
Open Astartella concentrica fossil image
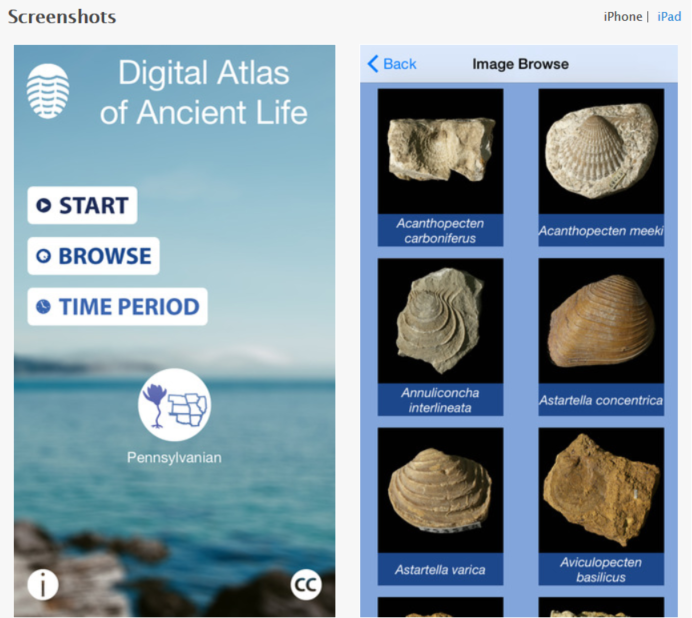601,321
